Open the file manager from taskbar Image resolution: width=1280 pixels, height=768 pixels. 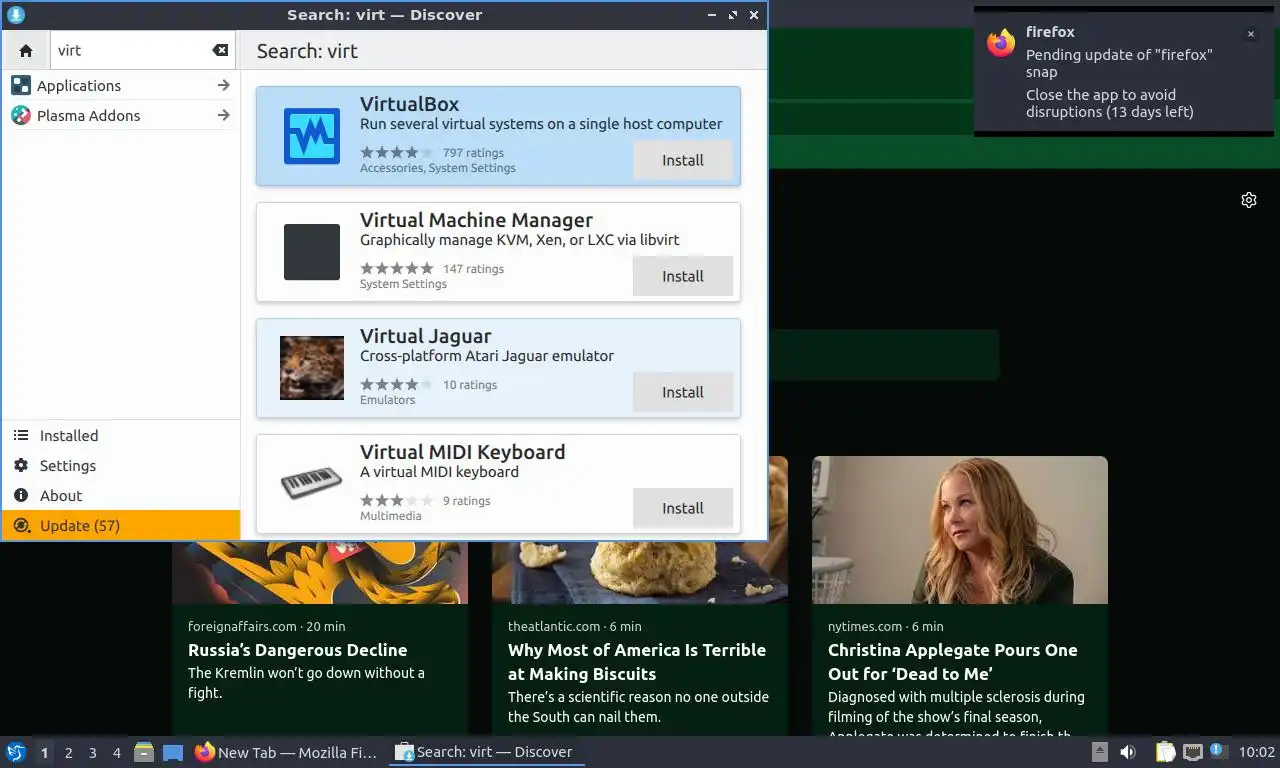tap(144, 752)
